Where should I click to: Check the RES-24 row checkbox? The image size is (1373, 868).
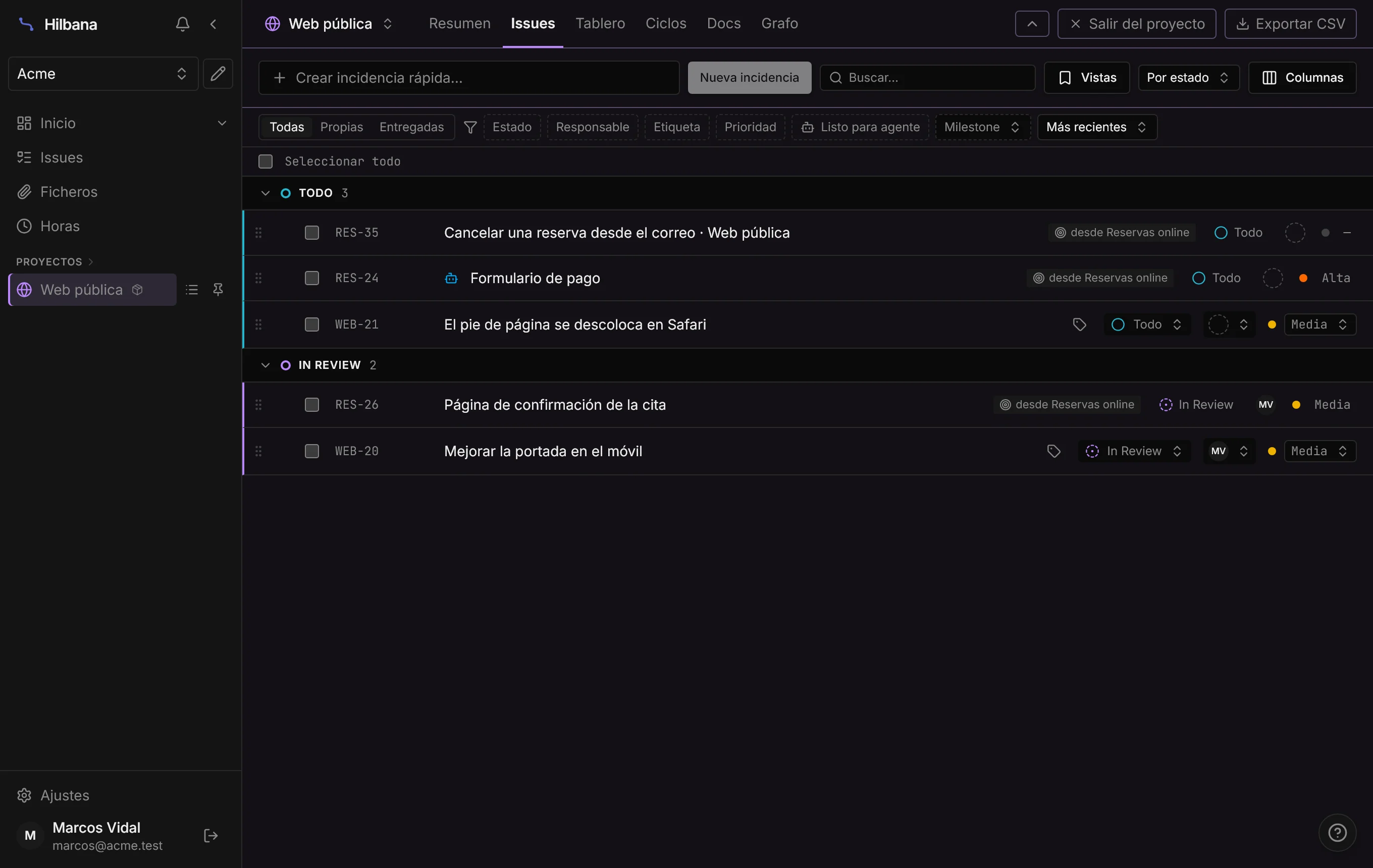tap(311, 278)
